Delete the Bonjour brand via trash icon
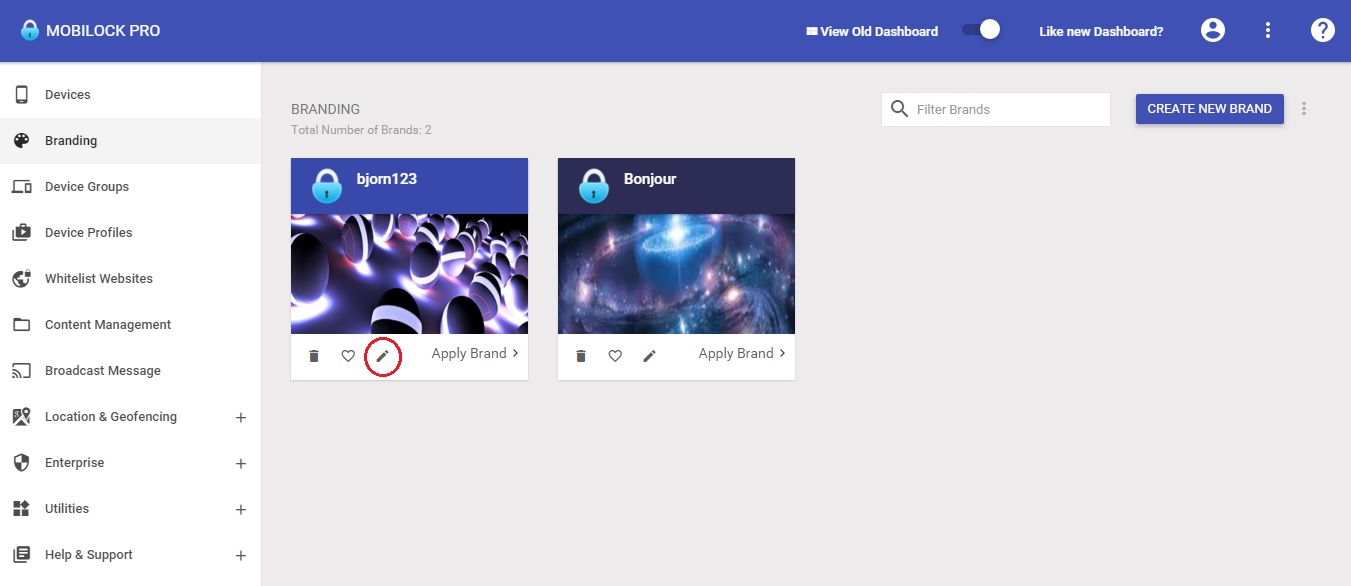 pos(581,356)
